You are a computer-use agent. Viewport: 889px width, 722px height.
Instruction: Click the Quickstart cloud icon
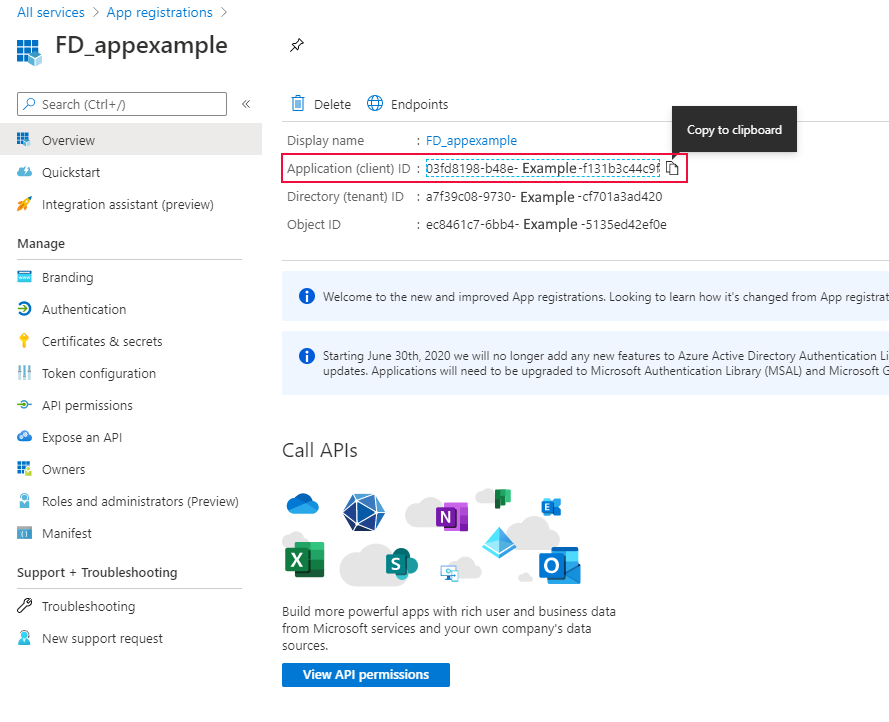[x=24, y=171]
